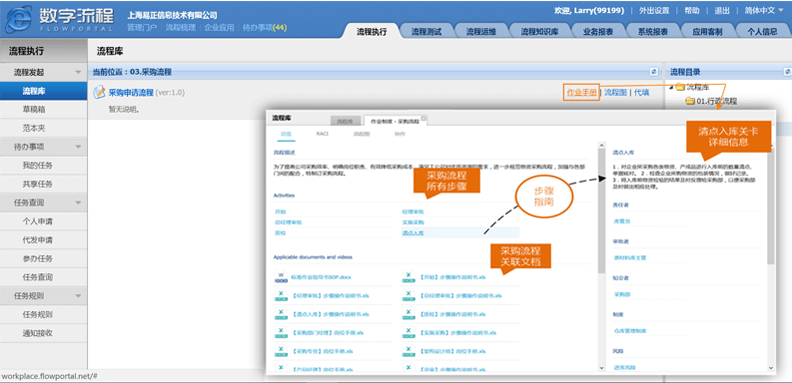Click the refresh icon on the 流程目录 header
The image size is (792, 383).
tap(787, 72)
